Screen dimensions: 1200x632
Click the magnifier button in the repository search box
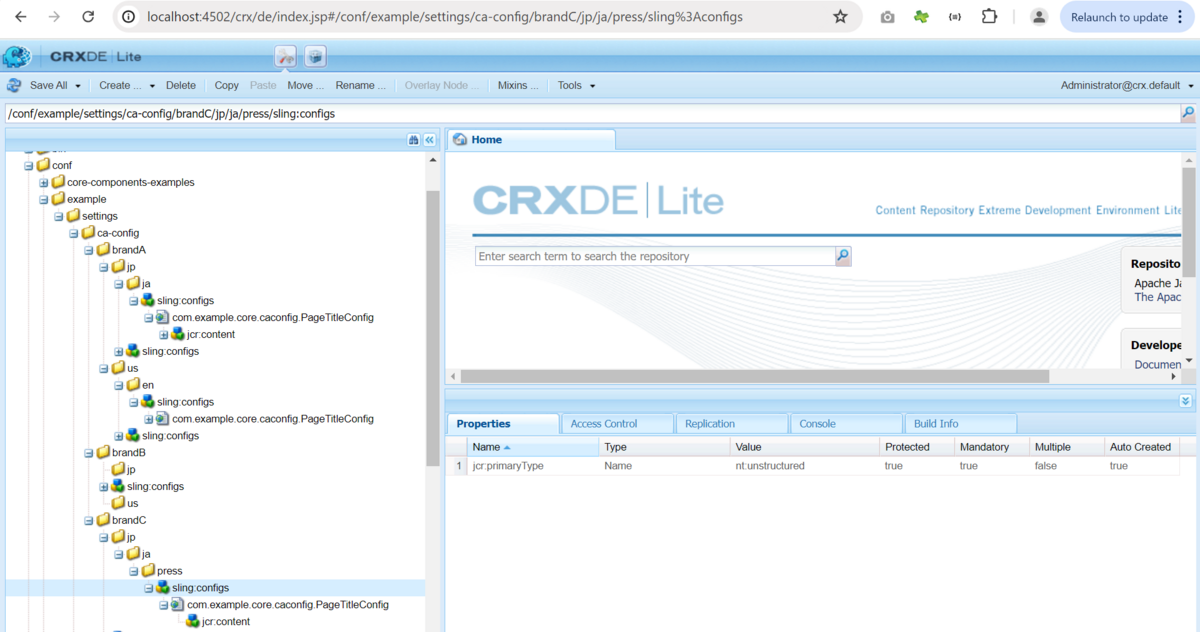click(843, 257)
